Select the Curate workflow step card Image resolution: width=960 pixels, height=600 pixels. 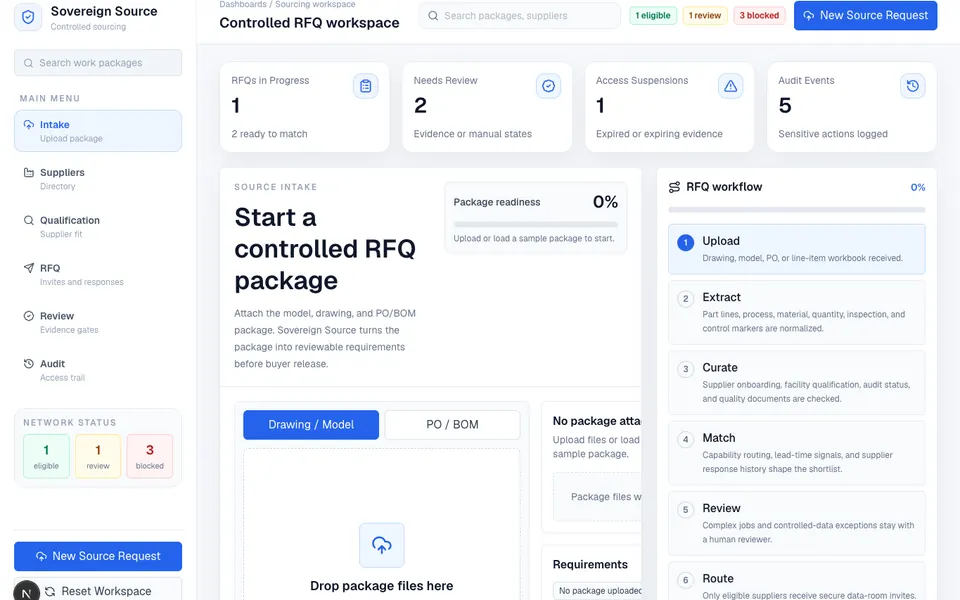pyautogui.click(x=797, y=383)
